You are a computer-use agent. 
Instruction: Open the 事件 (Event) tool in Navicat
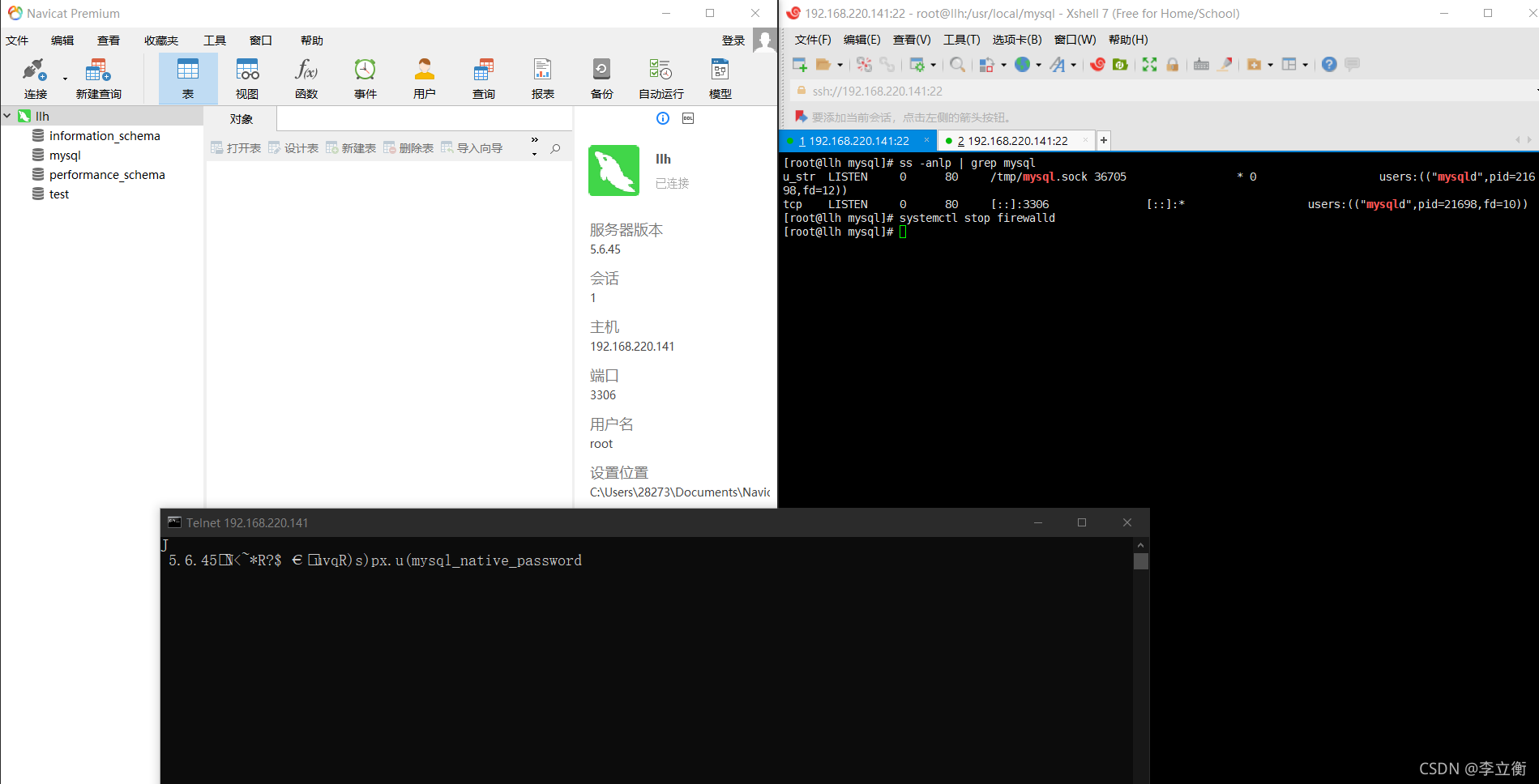click(366, 79)
